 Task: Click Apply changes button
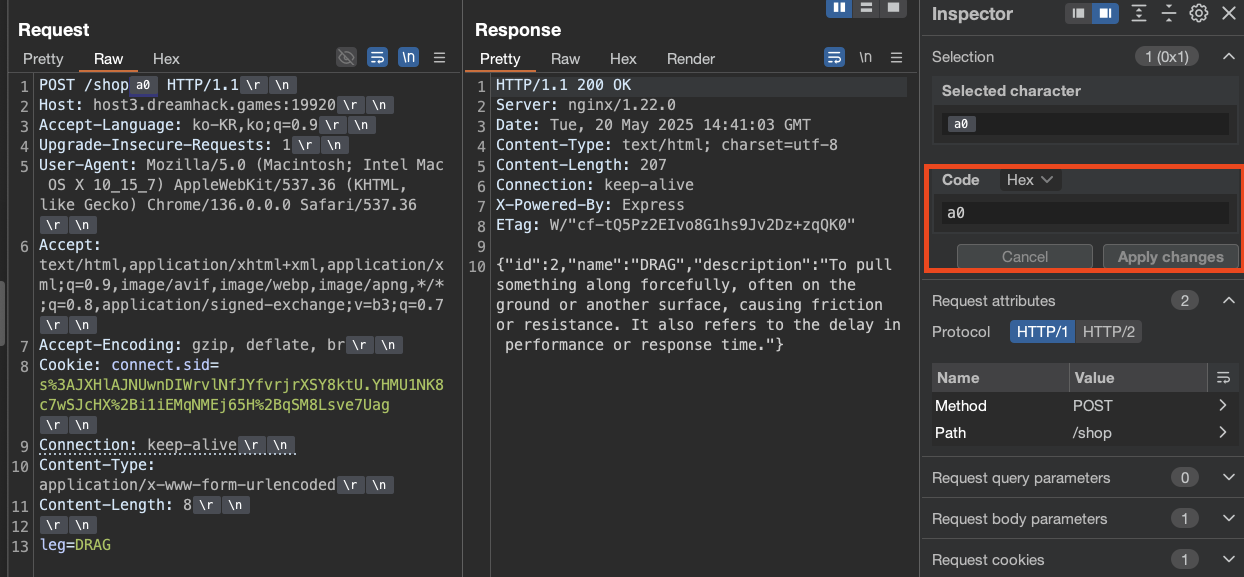pos(1170,257)
